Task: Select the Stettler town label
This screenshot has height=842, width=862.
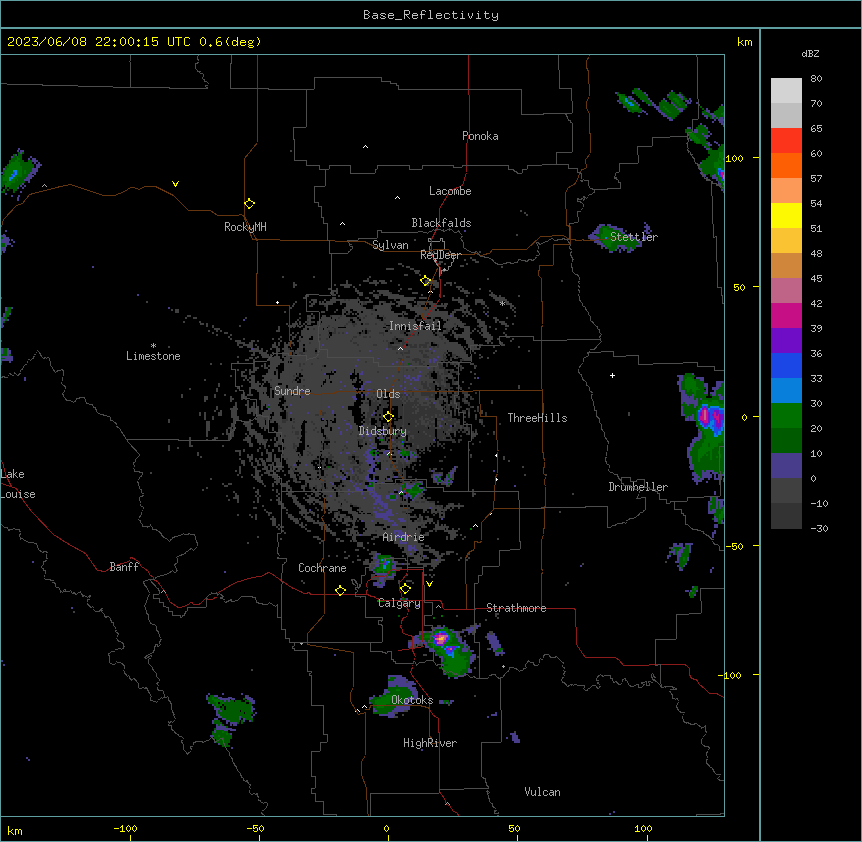Action: (x=634, y=237)
